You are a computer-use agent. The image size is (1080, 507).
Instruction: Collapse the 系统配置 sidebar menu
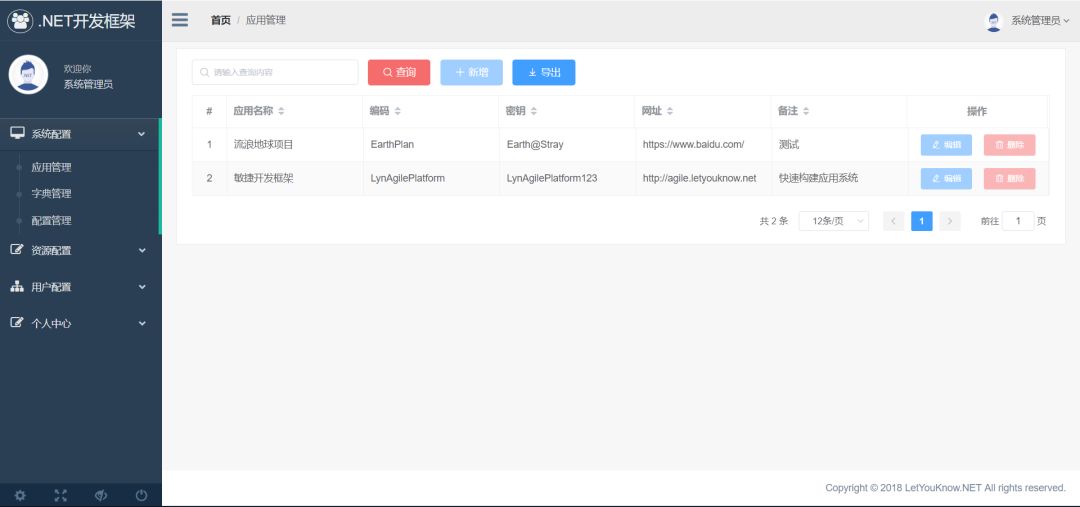pyautogui.click(x=81, y=134)
